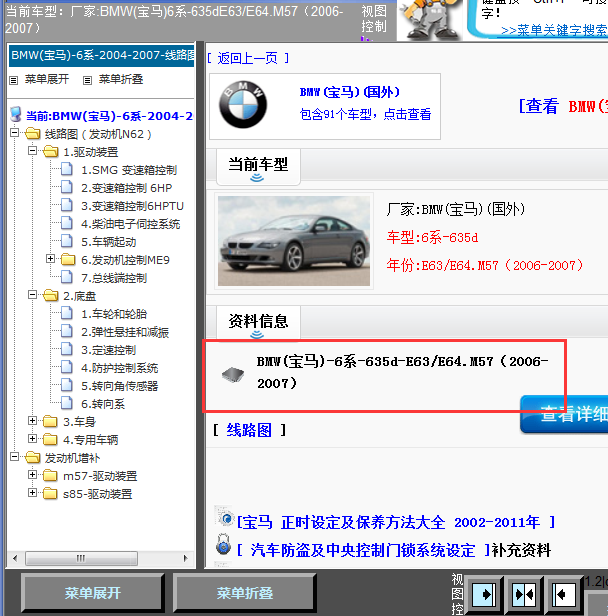Open 5.车辆起动 diagram

108,242
